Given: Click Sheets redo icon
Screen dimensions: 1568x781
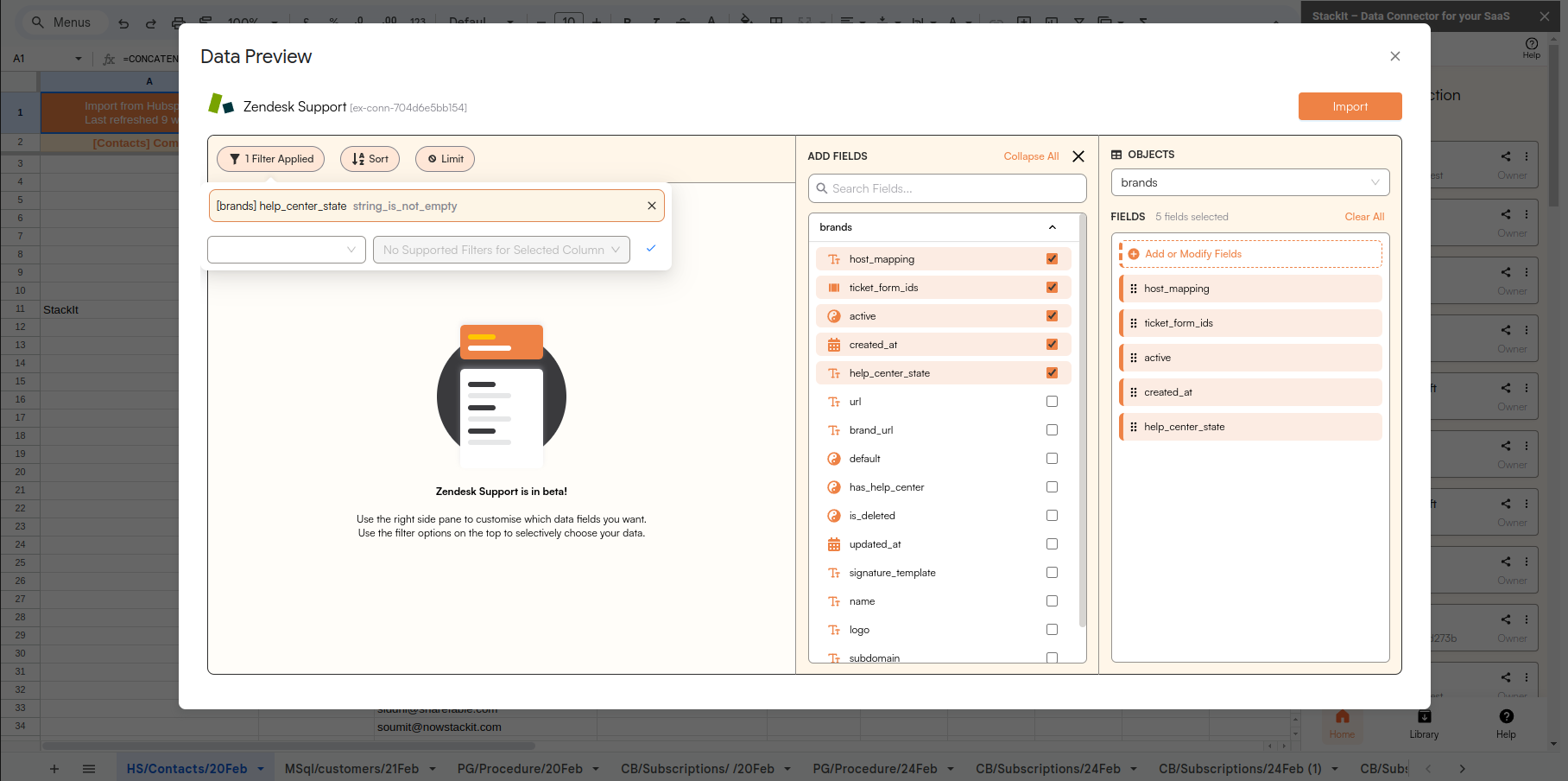Looking at the screenshot, I should click(x=151, y=22).
